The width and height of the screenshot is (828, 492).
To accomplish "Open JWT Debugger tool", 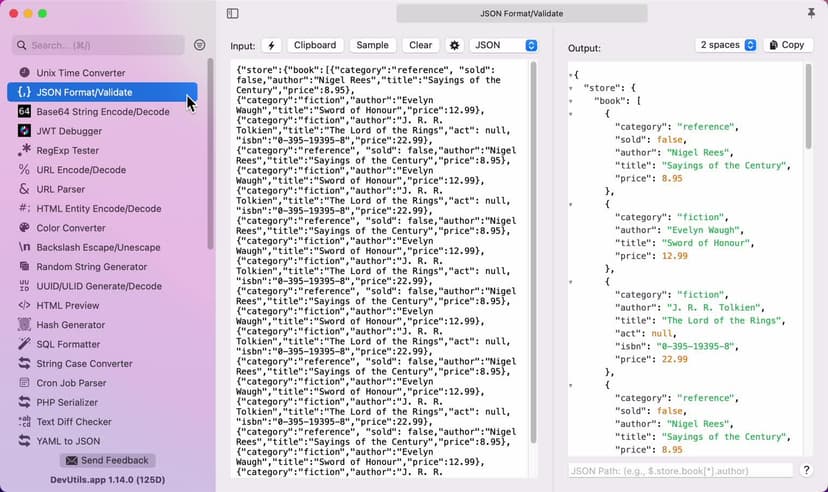I will pos(102,131).
